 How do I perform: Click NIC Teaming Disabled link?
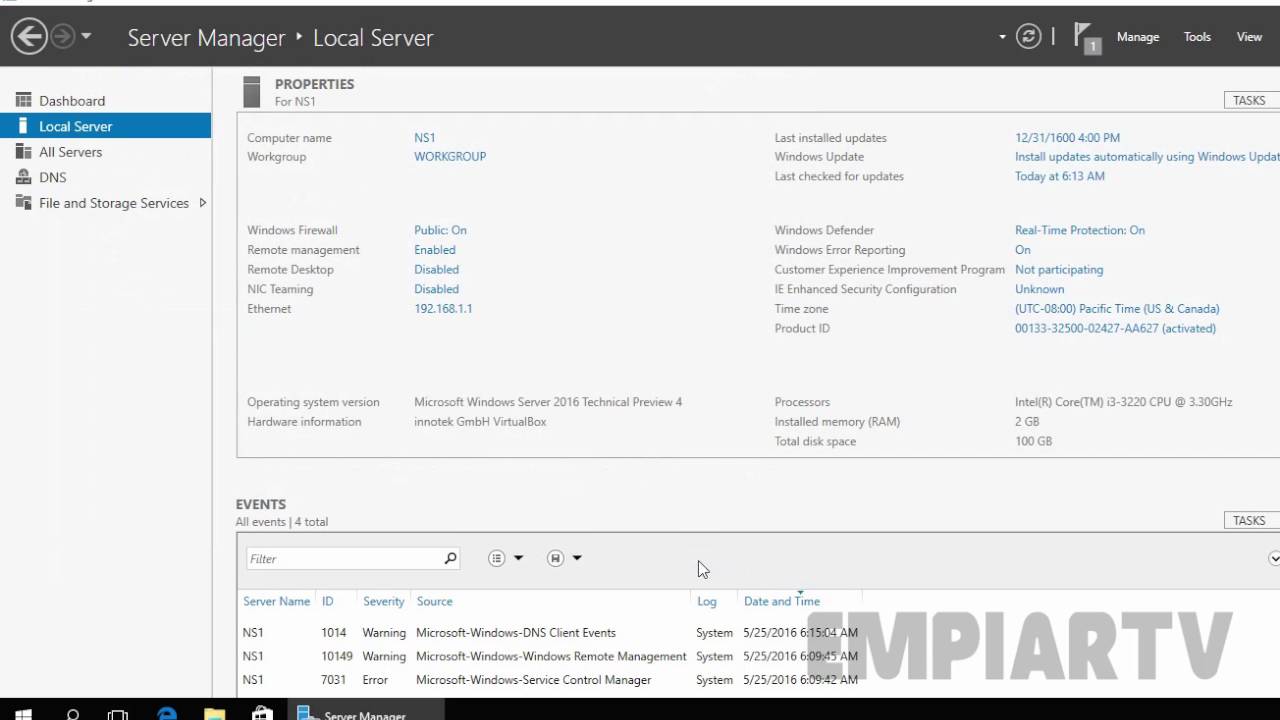tap(436, 289)
